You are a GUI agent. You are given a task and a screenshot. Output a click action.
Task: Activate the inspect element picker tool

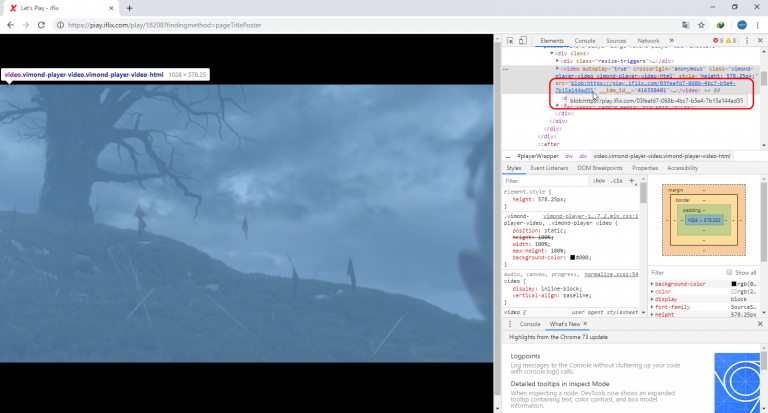coord(510,41)
